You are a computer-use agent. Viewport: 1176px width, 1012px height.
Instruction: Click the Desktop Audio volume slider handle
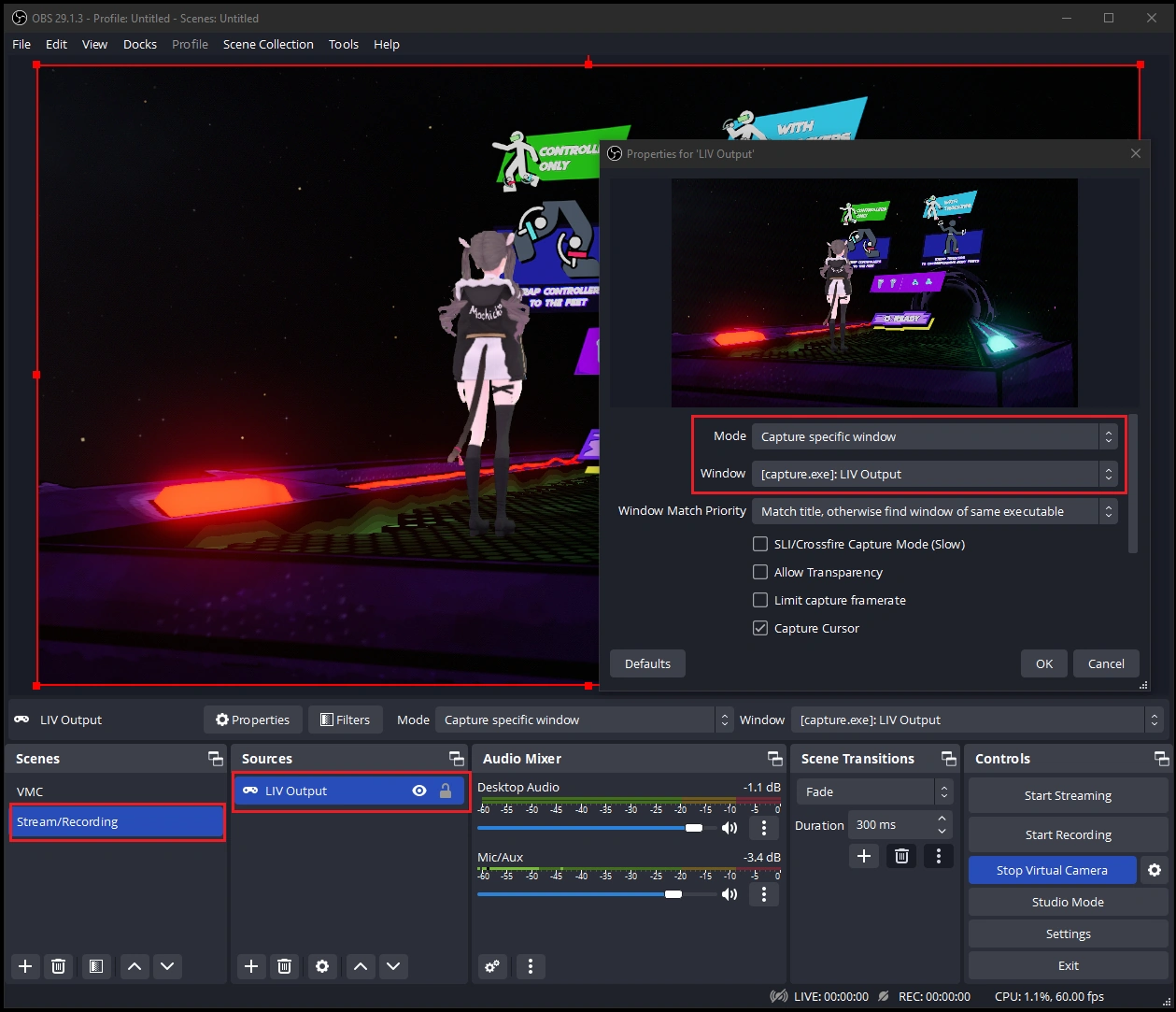click(694, 828)
